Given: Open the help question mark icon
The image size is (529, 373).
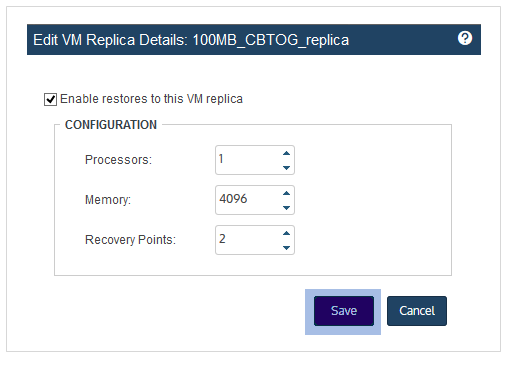Looking at the screenshot, I should point(465,38).
